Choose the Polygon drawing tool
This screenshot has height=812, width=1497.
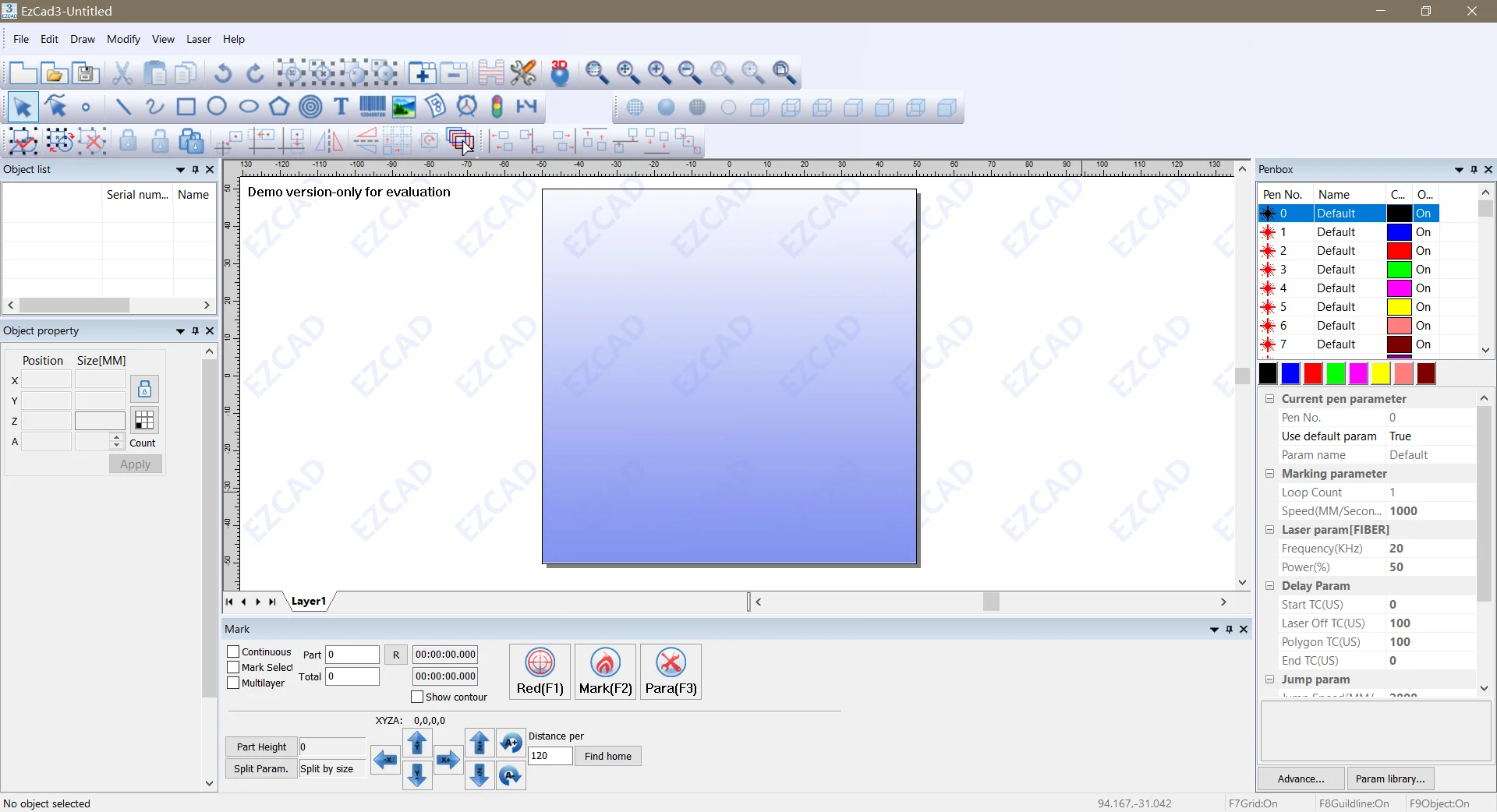point(279,107)
